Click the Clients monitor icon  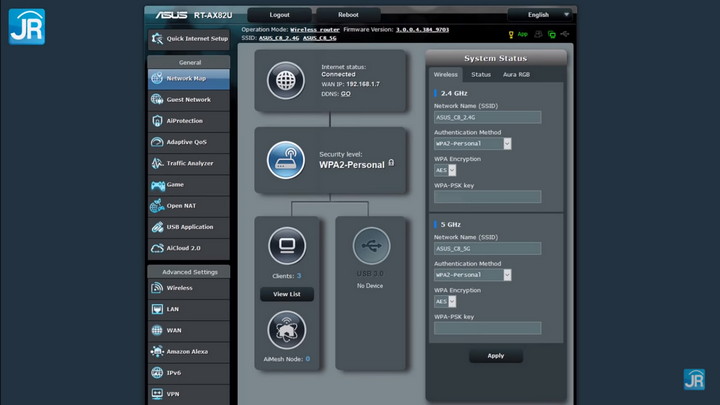[x=287, y=246]
